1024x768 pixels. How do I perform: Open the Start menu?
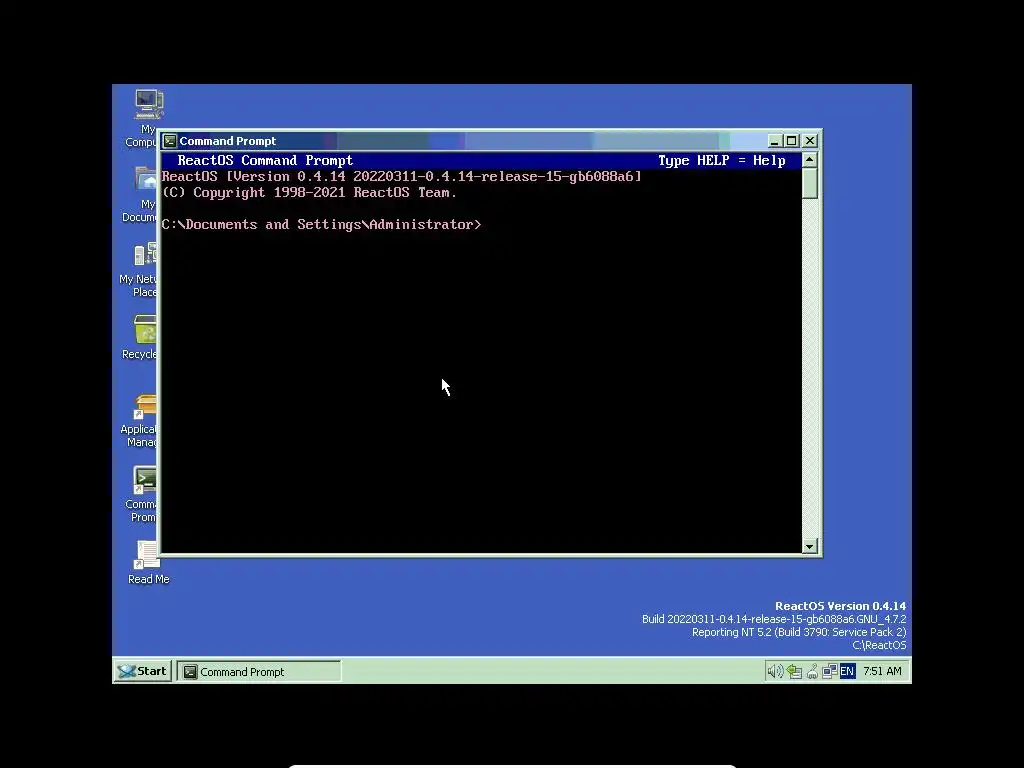[142, 671]
